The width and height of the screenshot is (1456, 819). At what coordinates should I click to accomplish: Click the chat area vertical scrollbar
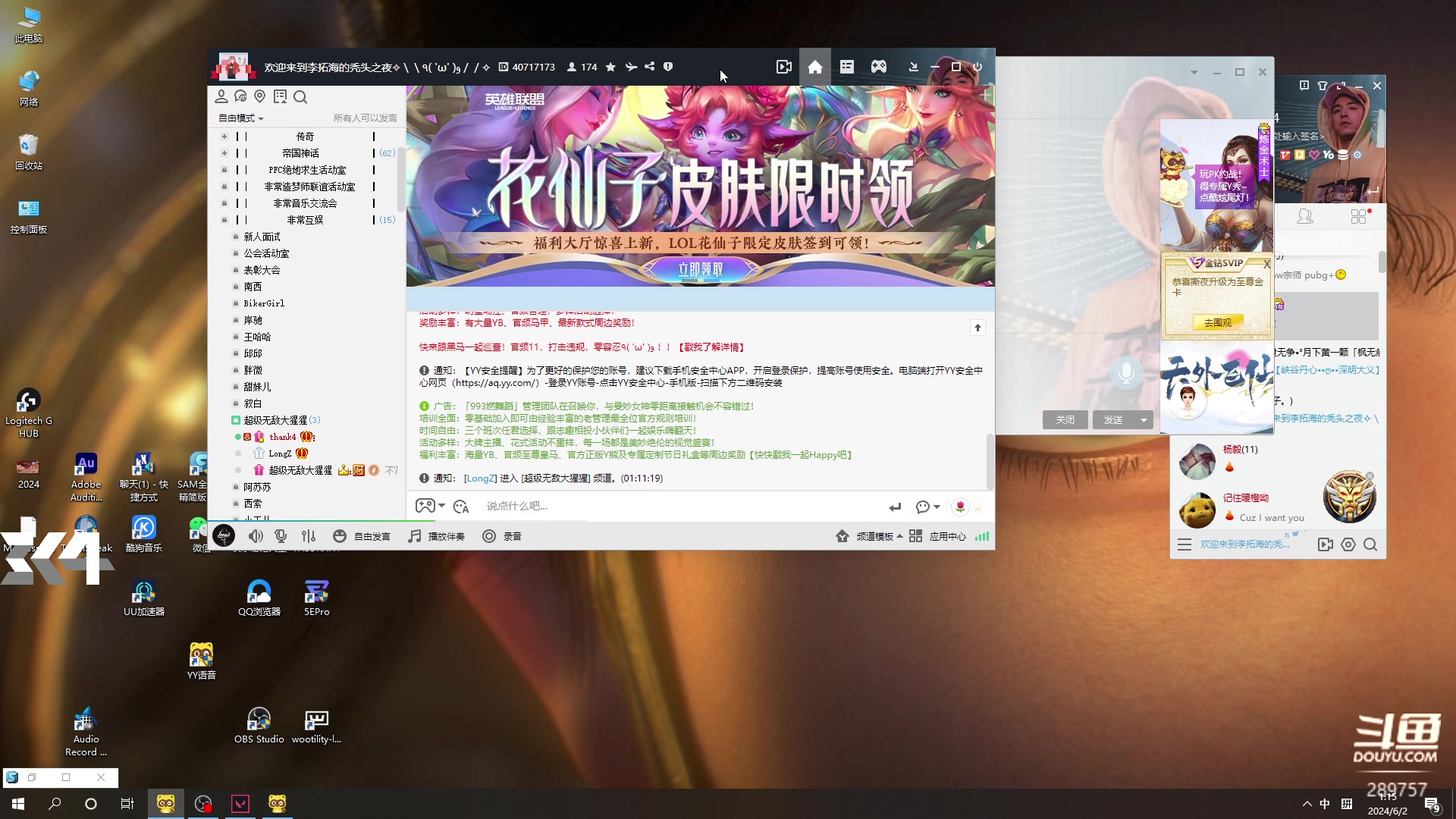click(x=990, y=461)
